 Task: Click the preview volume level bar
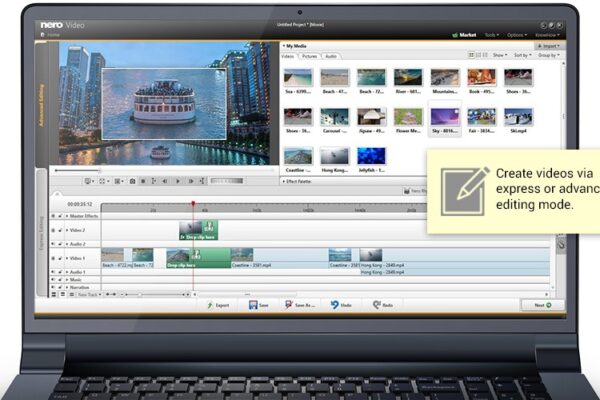pyautogui.click(x=227, y=181)
